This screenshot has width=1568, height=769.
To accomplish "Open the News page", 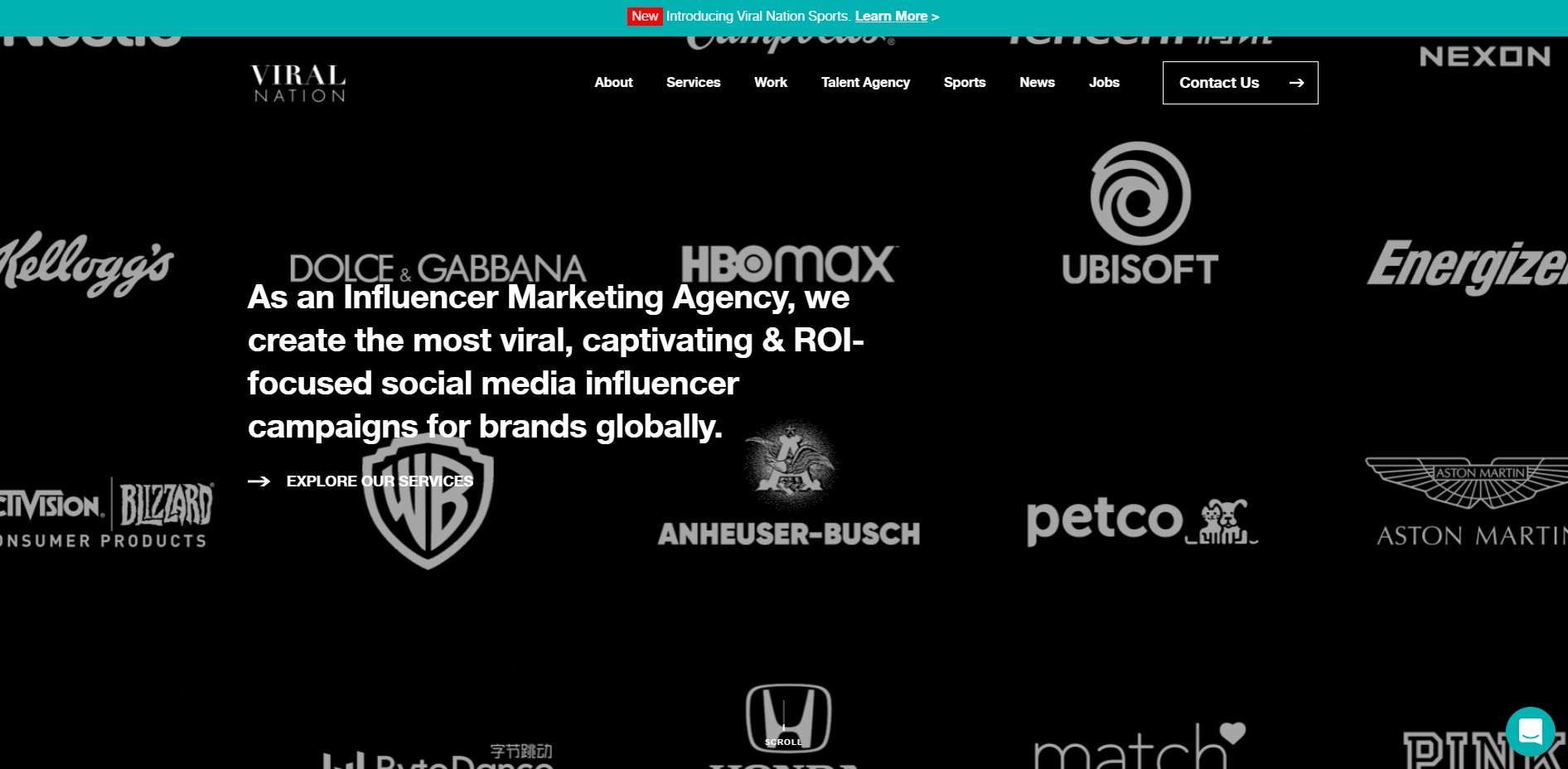I will point(1037,83).
